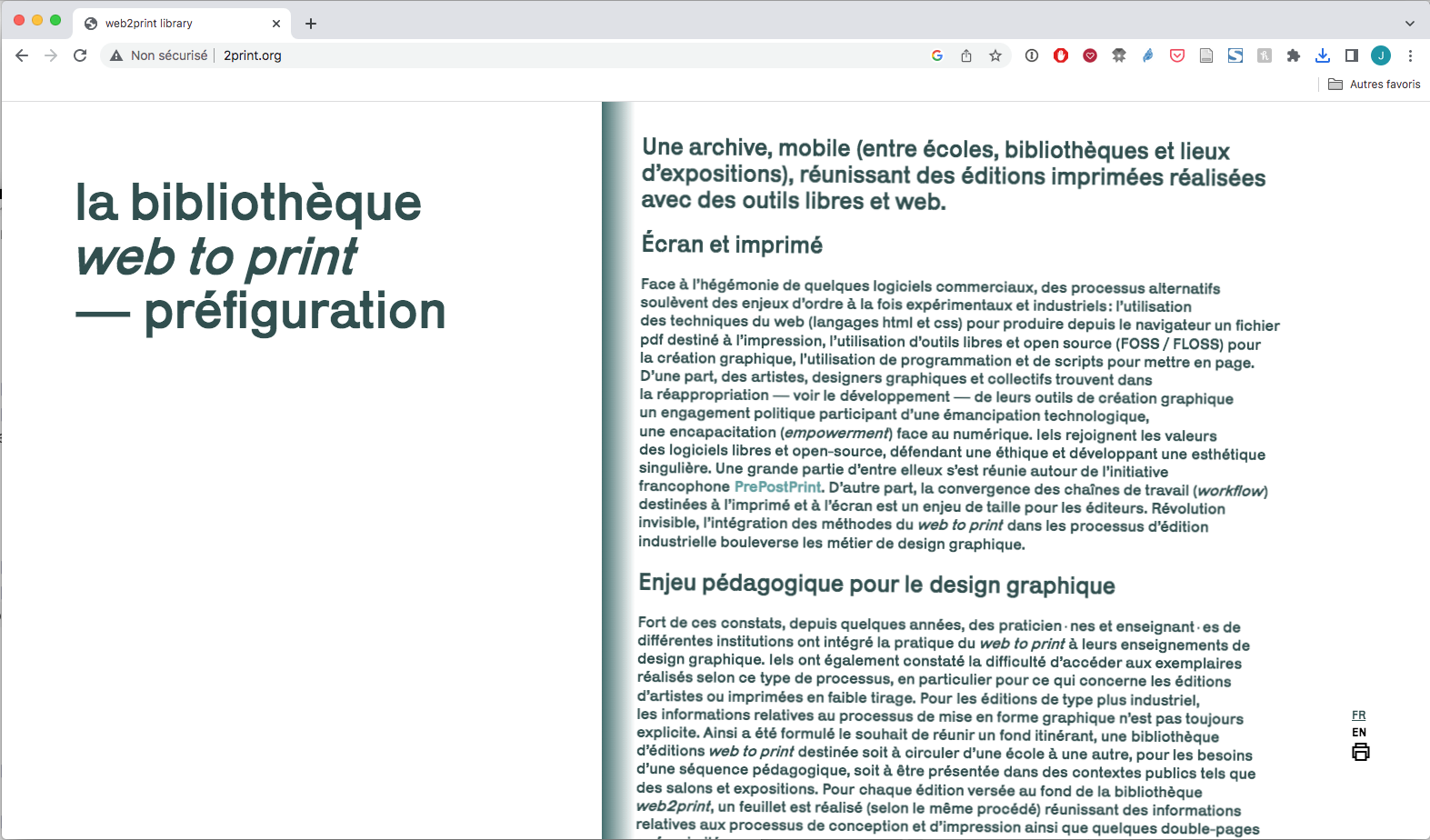
Task: Click the Pocket extension icon
Action: [x=1177, y=56]
